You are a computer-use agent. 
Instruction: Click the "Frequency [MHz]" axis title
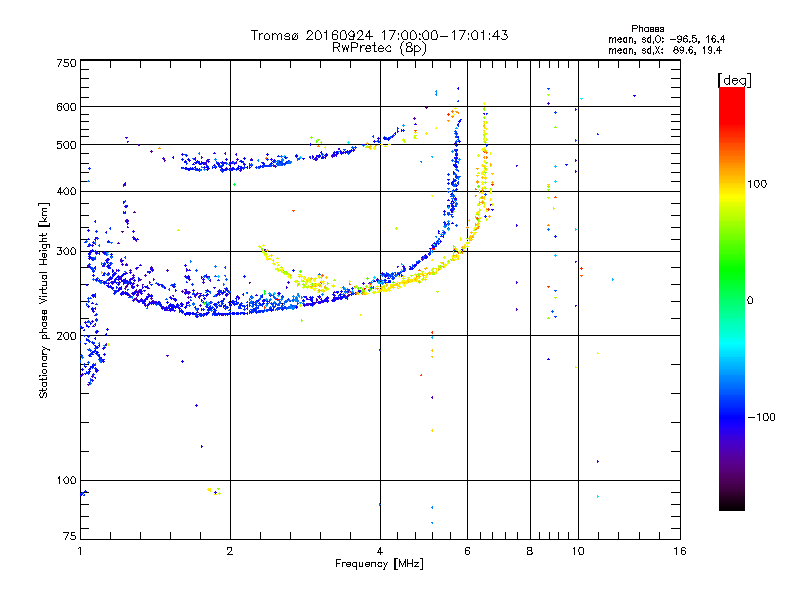(379, 564)
